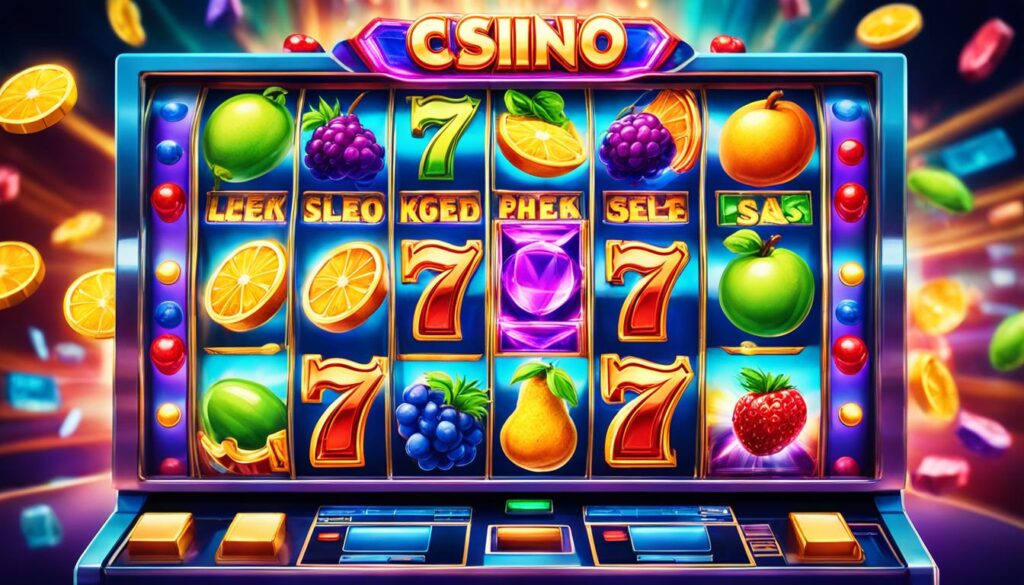
Task: Click the green SAS label on the last reel
Action: tap(763, 209)
